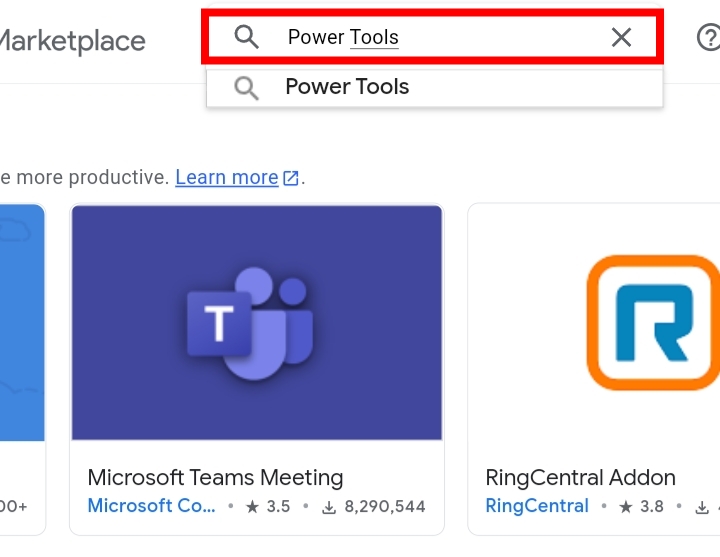The width and height of the screenshot is (720, 557).
Task: Click the 3.5 star rating on Teams card
Action: [268, 506]
